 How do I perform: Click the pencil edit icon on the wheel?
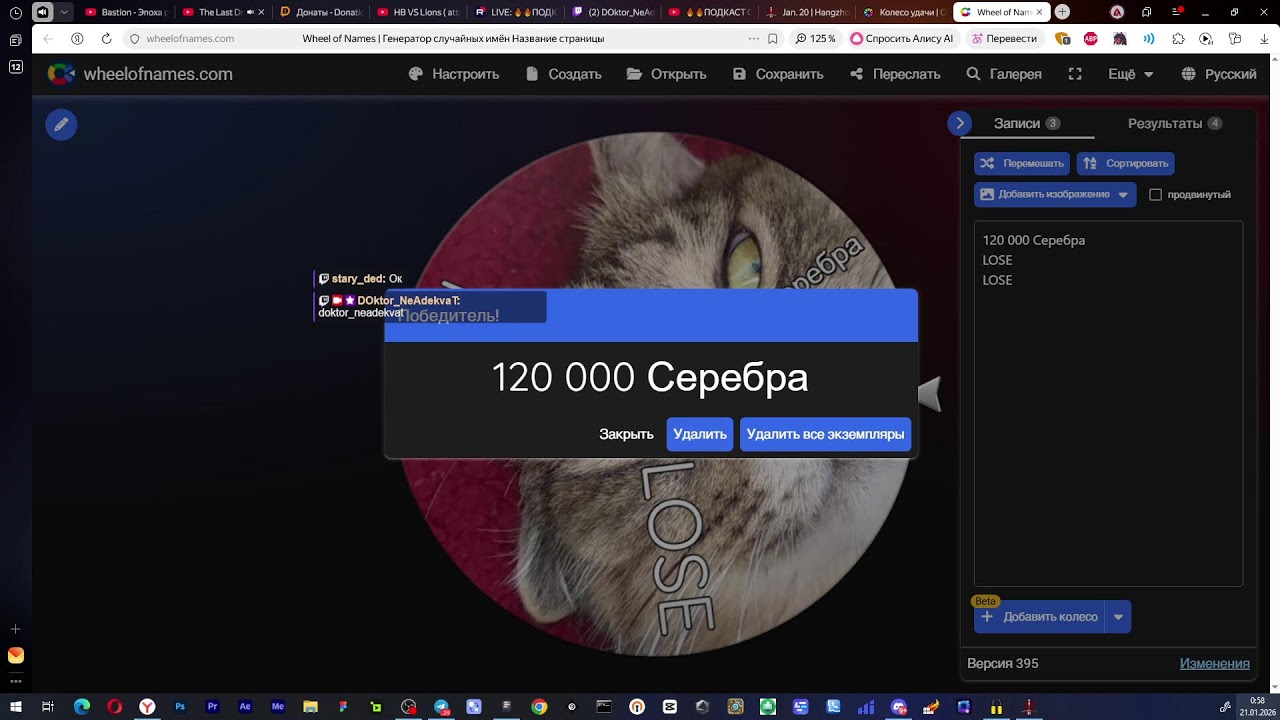tap(61, 124)
